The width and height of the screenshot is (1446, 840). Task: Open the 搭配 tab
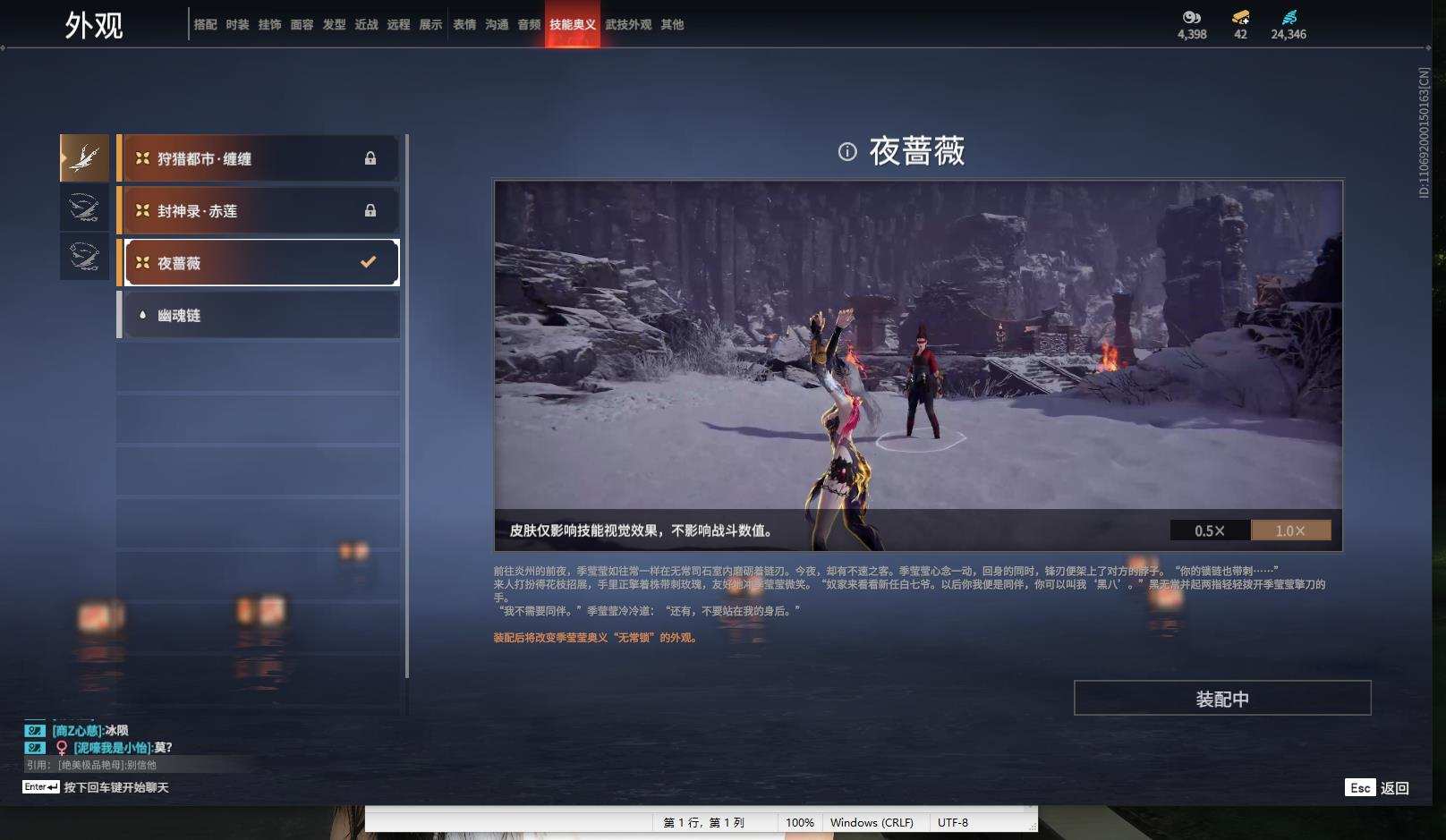click(x=205, y=25)
